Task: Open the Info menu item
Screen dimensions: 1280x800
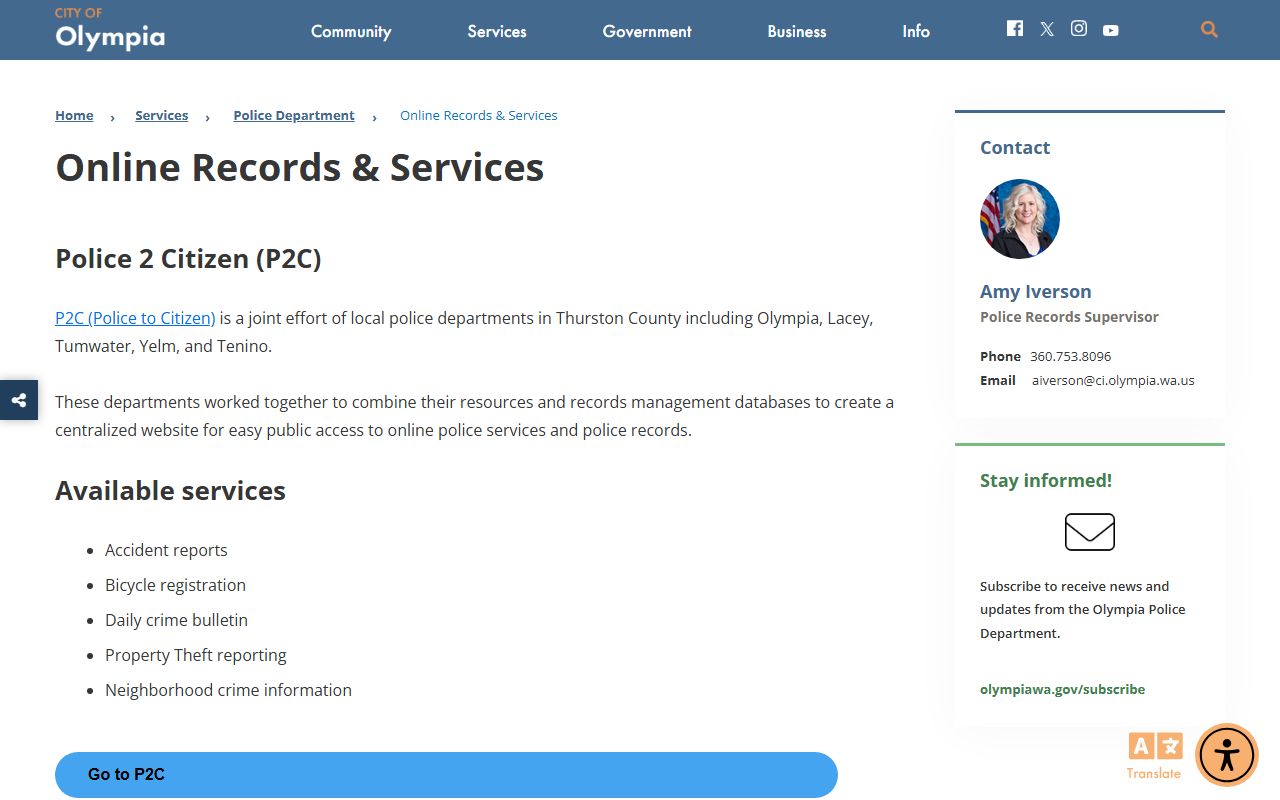Action: click(x=916, y=31)
